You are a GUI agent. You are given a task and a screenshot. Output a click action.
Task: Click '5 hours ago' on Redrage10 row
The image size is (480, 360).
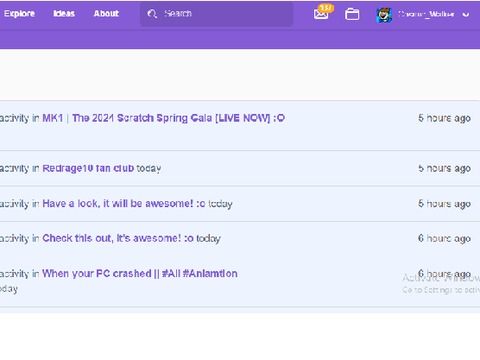tap(444, 168)
